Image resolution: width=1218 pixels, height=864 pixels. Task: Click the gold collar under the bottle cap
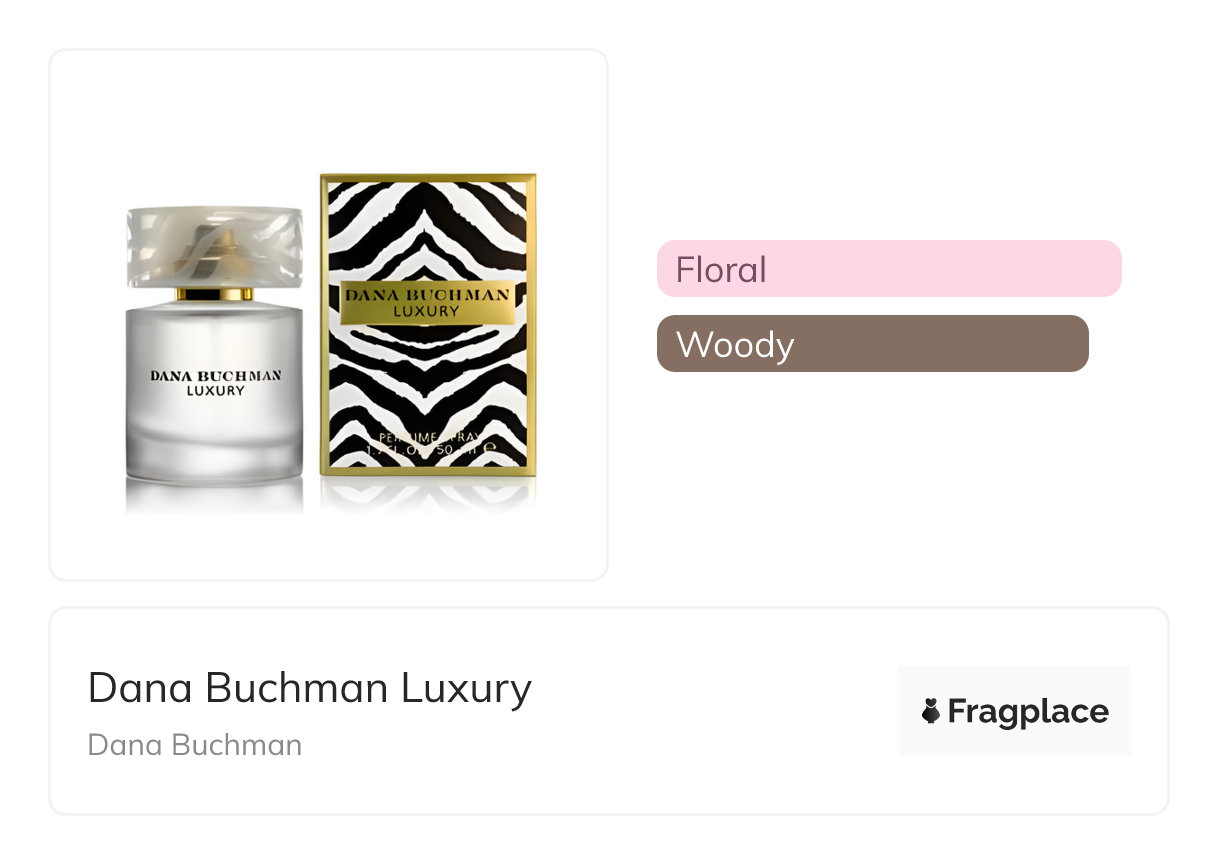(215, 294)
